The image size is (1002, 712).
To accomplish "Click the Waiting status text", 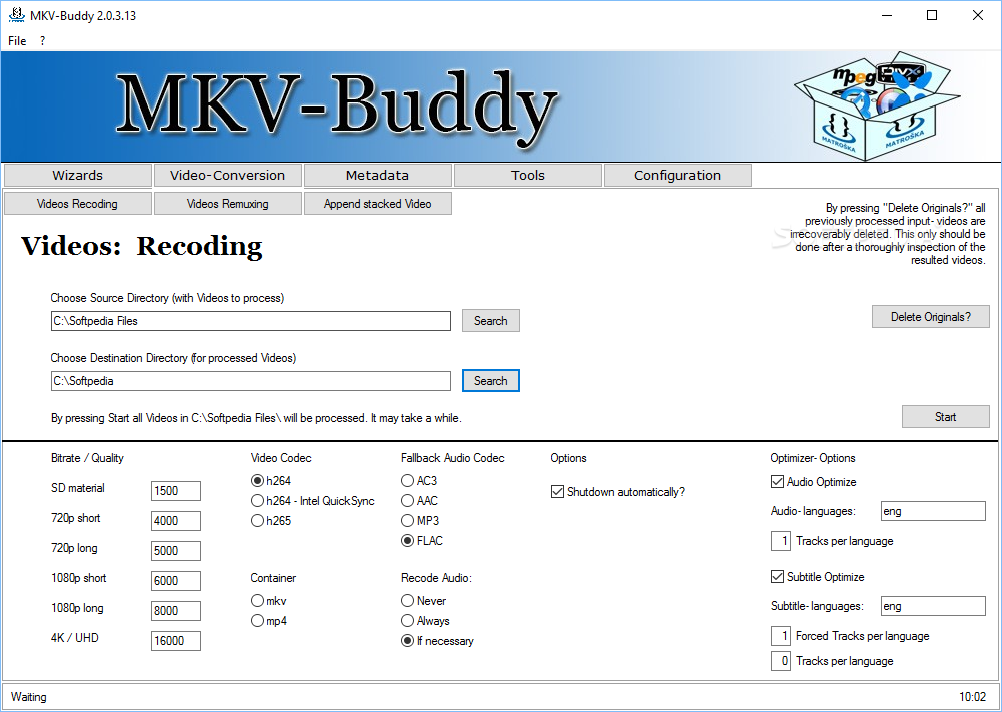I will (29, 697).
